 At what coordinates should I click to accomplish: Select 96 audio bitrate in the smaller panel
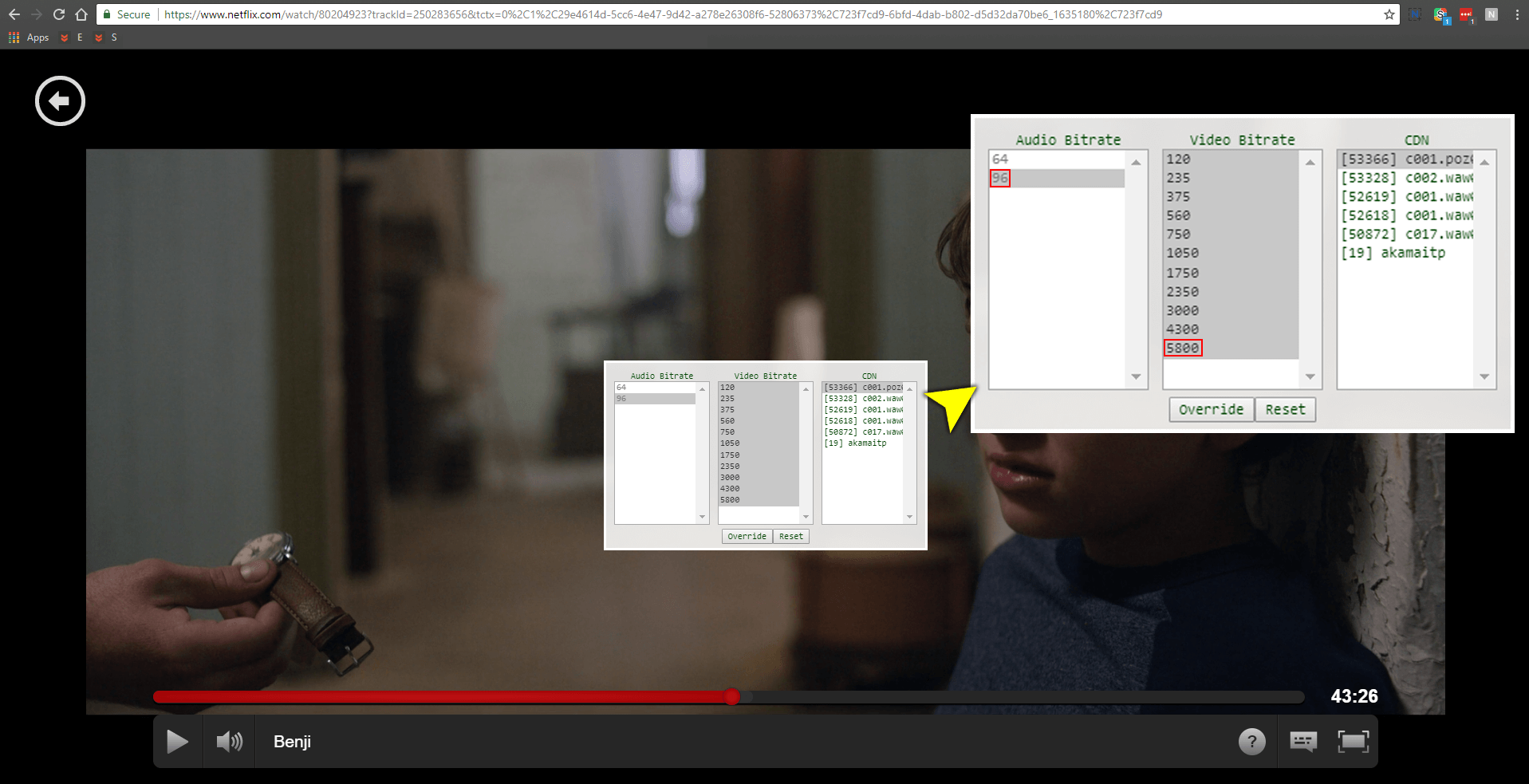(x=656, y=399)
